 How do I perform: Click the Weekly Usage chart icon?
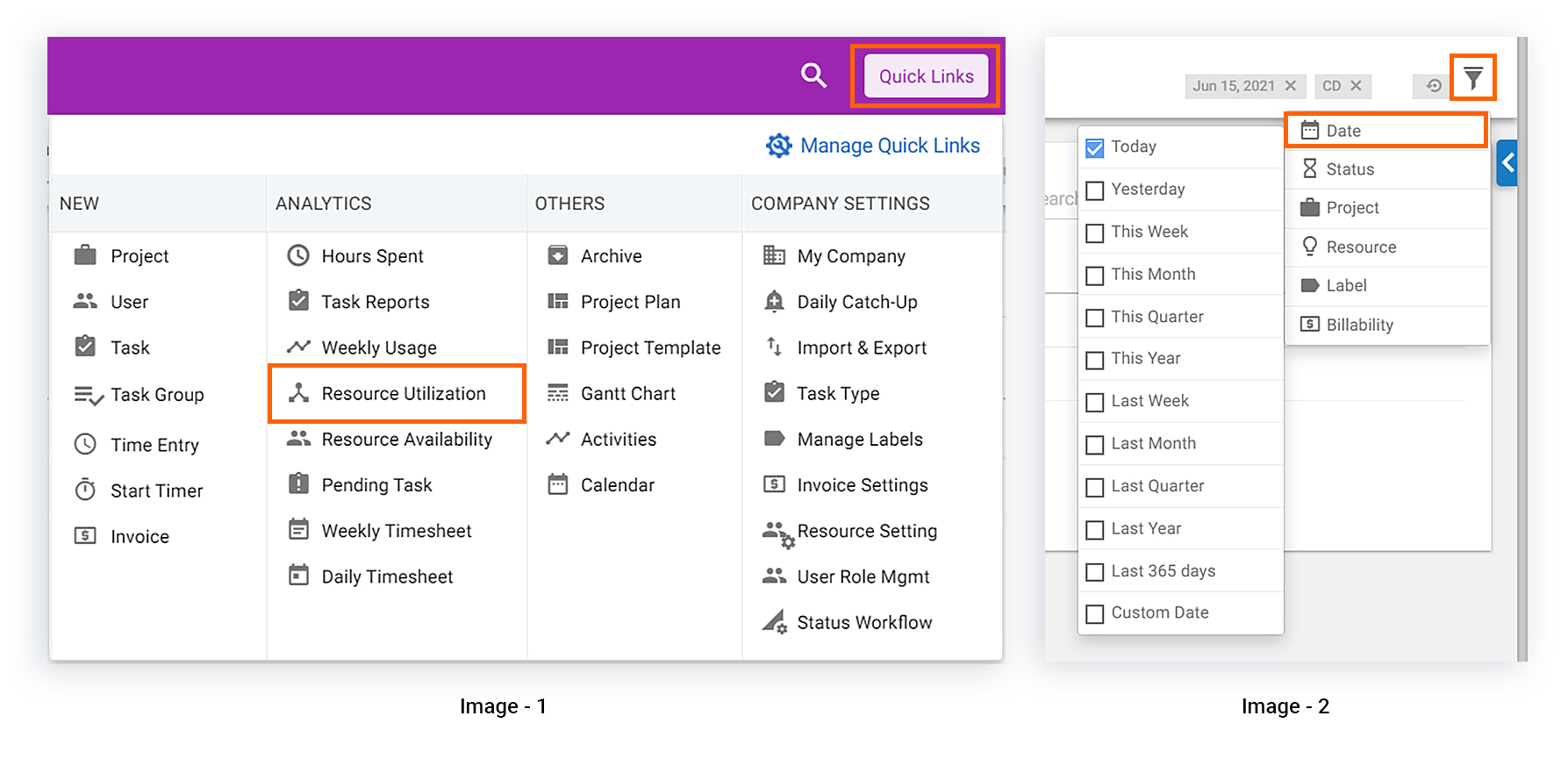coord(298,347)
